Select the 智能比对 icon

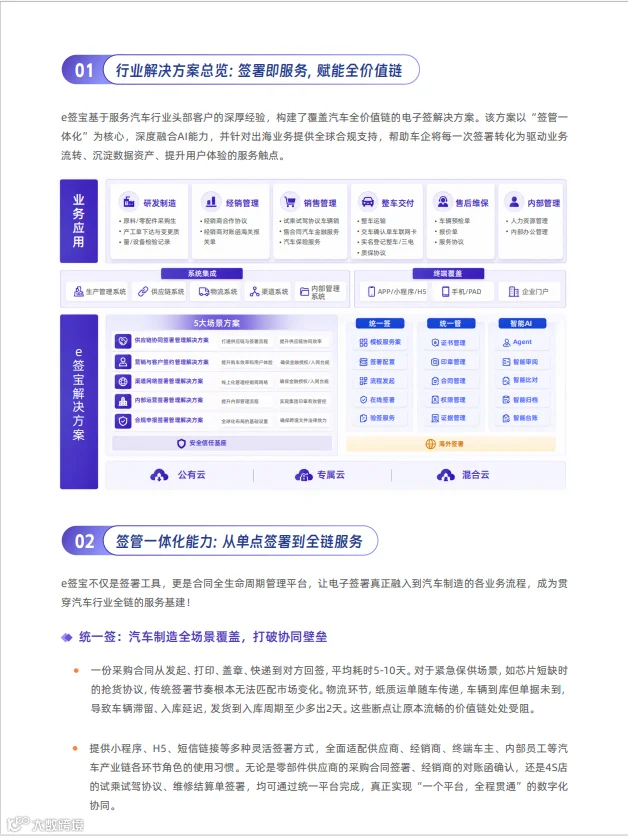pos(506,381)
